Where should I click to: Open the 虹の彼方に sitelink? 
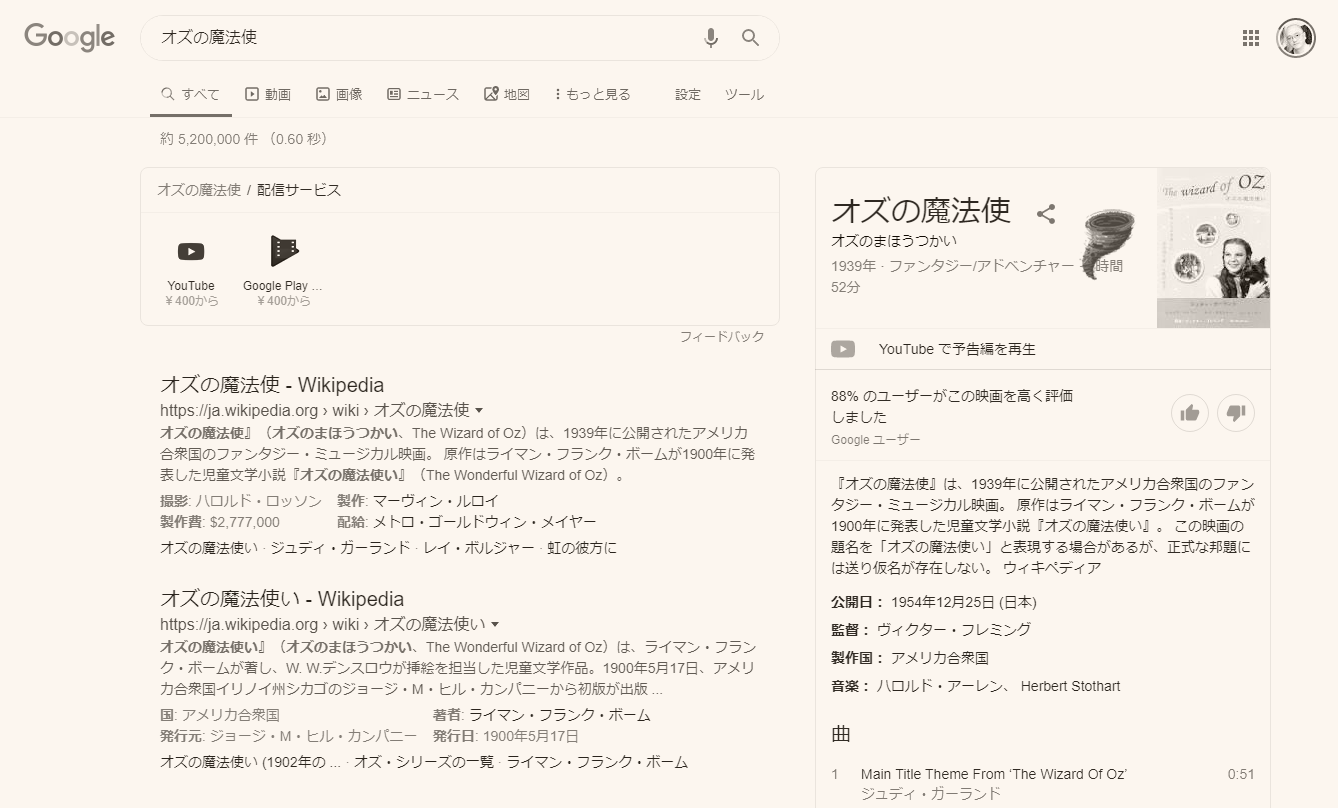click(x=582, y=547)
